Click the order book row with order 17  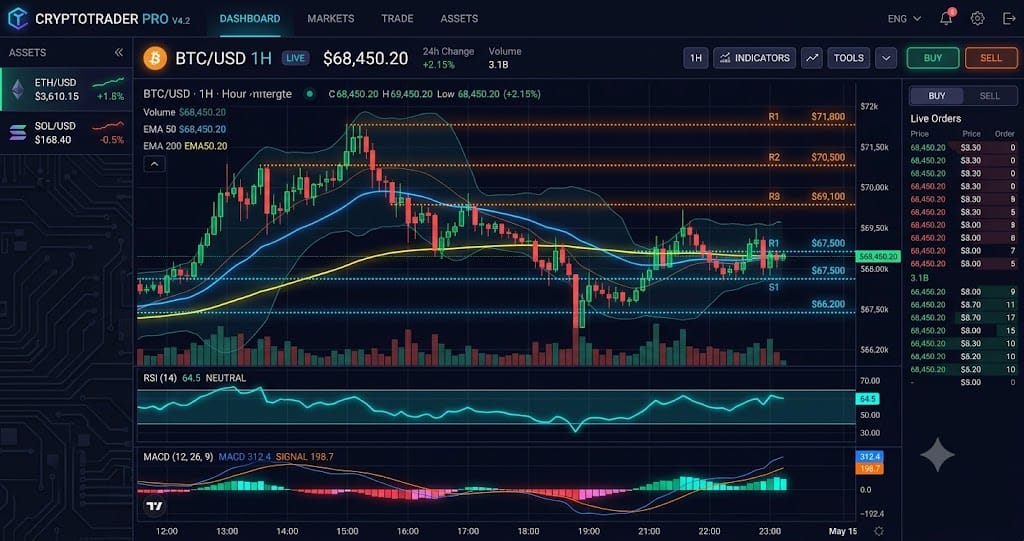(963, 318)
